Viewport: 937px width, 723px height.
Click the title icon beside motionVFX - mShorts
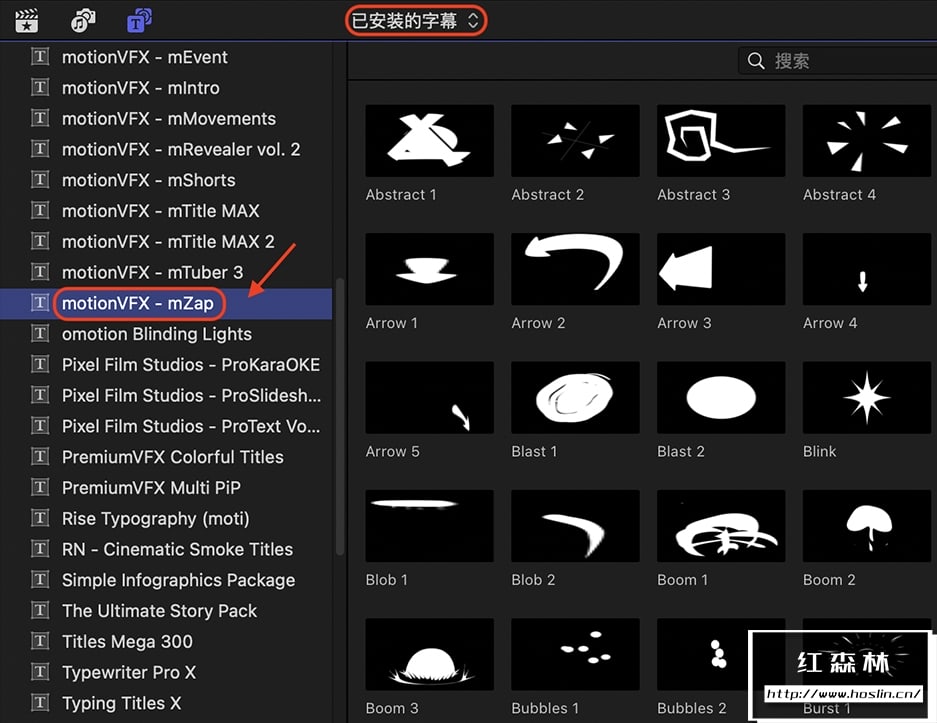pos(40,180)
